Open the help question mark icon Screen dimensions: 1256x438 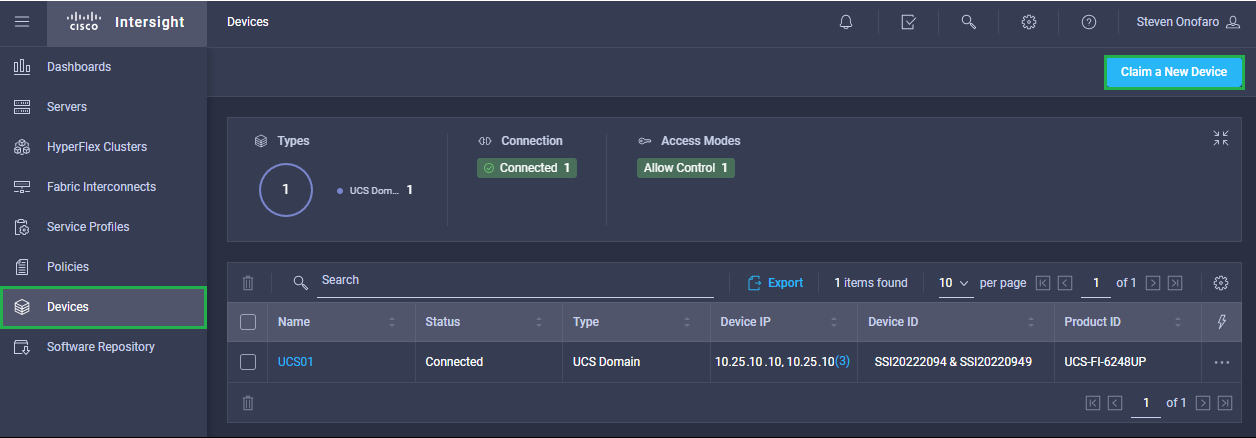pyautogui.click(x=1089, y=22)
